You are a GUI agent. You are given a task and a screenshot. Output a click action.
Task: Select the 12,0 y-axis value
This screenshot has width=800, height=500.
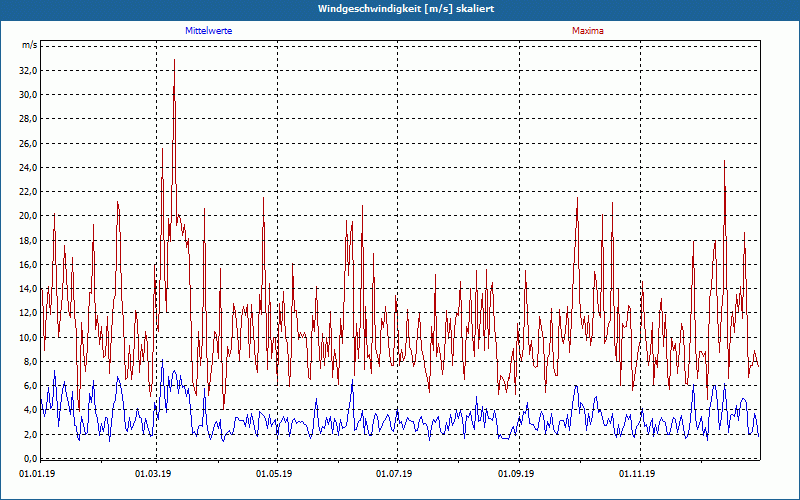click(x=28, y=313)
